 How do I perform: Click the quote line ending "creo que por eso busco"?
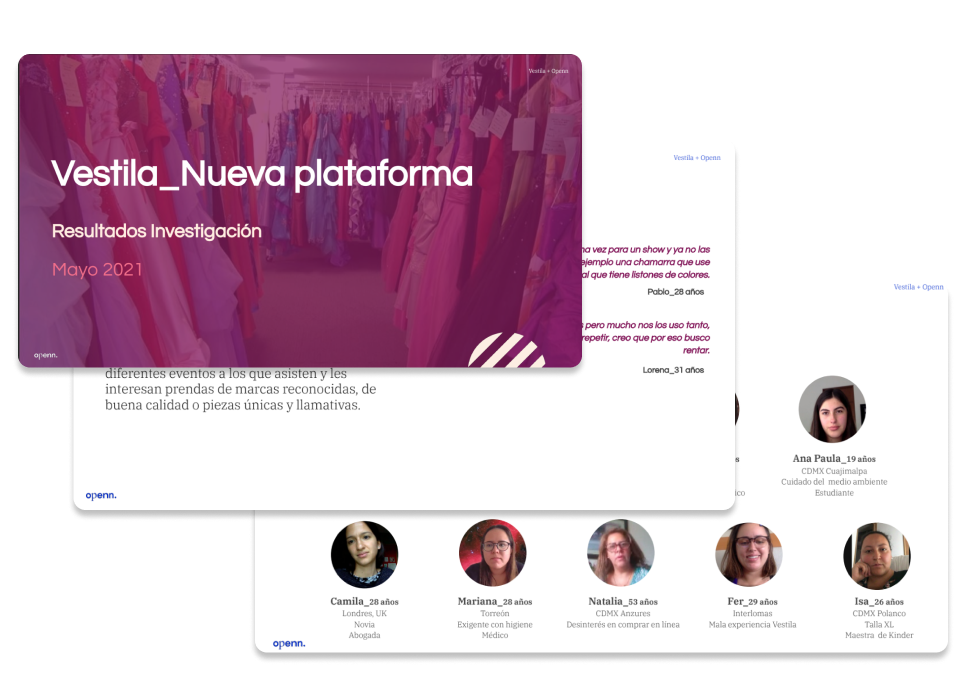pyautogui.click(x=646, y=338)
